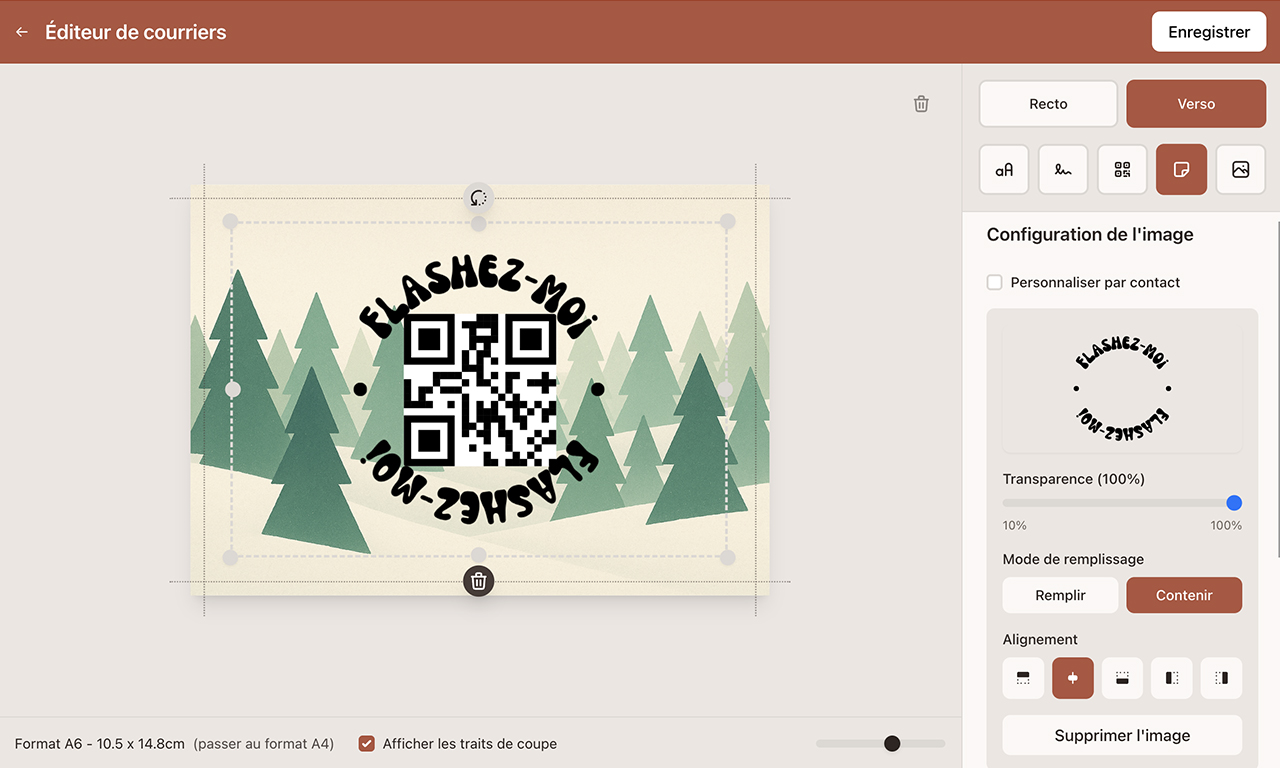Choose "Remplir" fill mode
The height and width of the screenshot is (768, 1280).
click(1060, 595)
